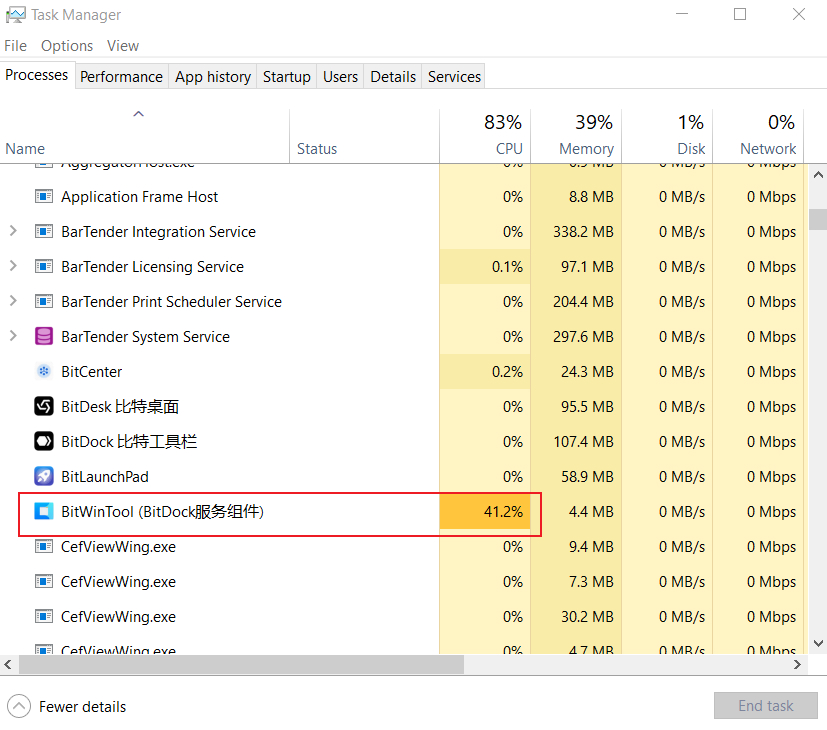Viewport: 827px width, 730px height.
Task: Expand BarTender System Service group
Action: [x=13, y=335]
